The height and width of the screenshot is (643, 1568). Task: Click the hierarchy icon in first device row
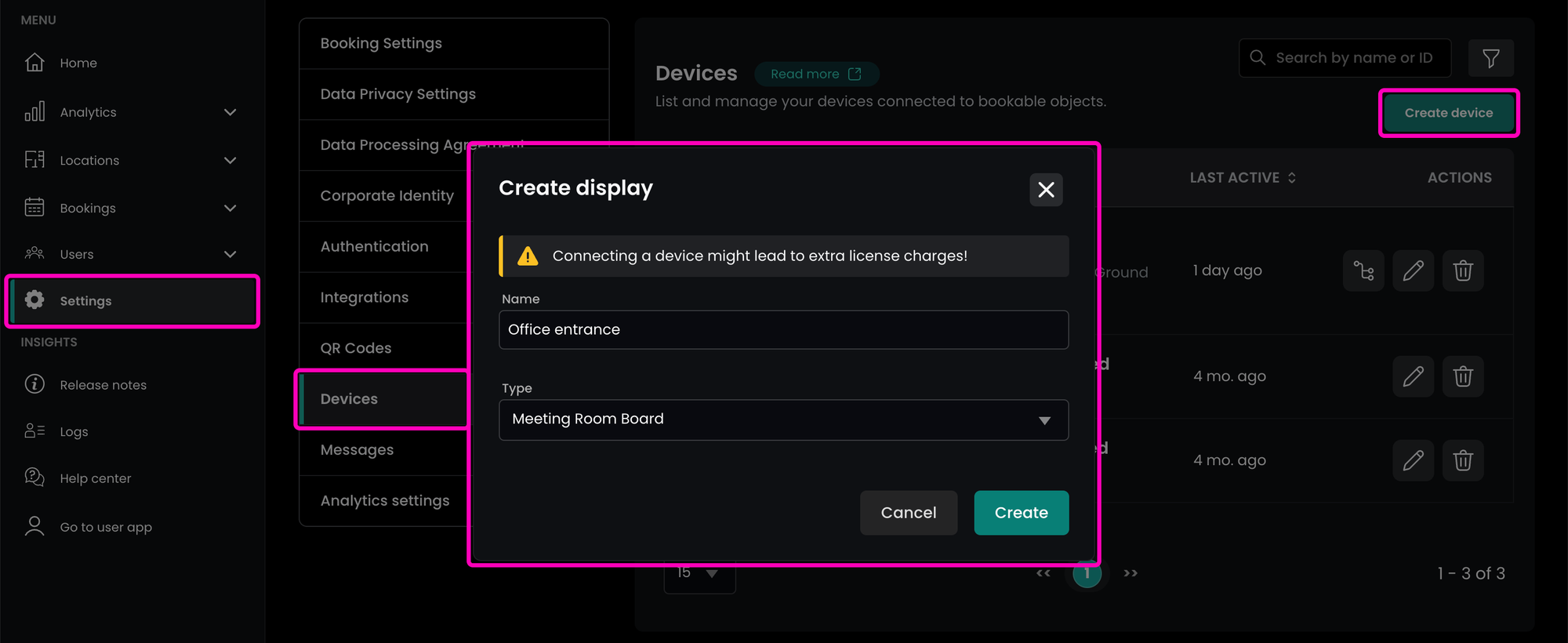[1363, 271]
